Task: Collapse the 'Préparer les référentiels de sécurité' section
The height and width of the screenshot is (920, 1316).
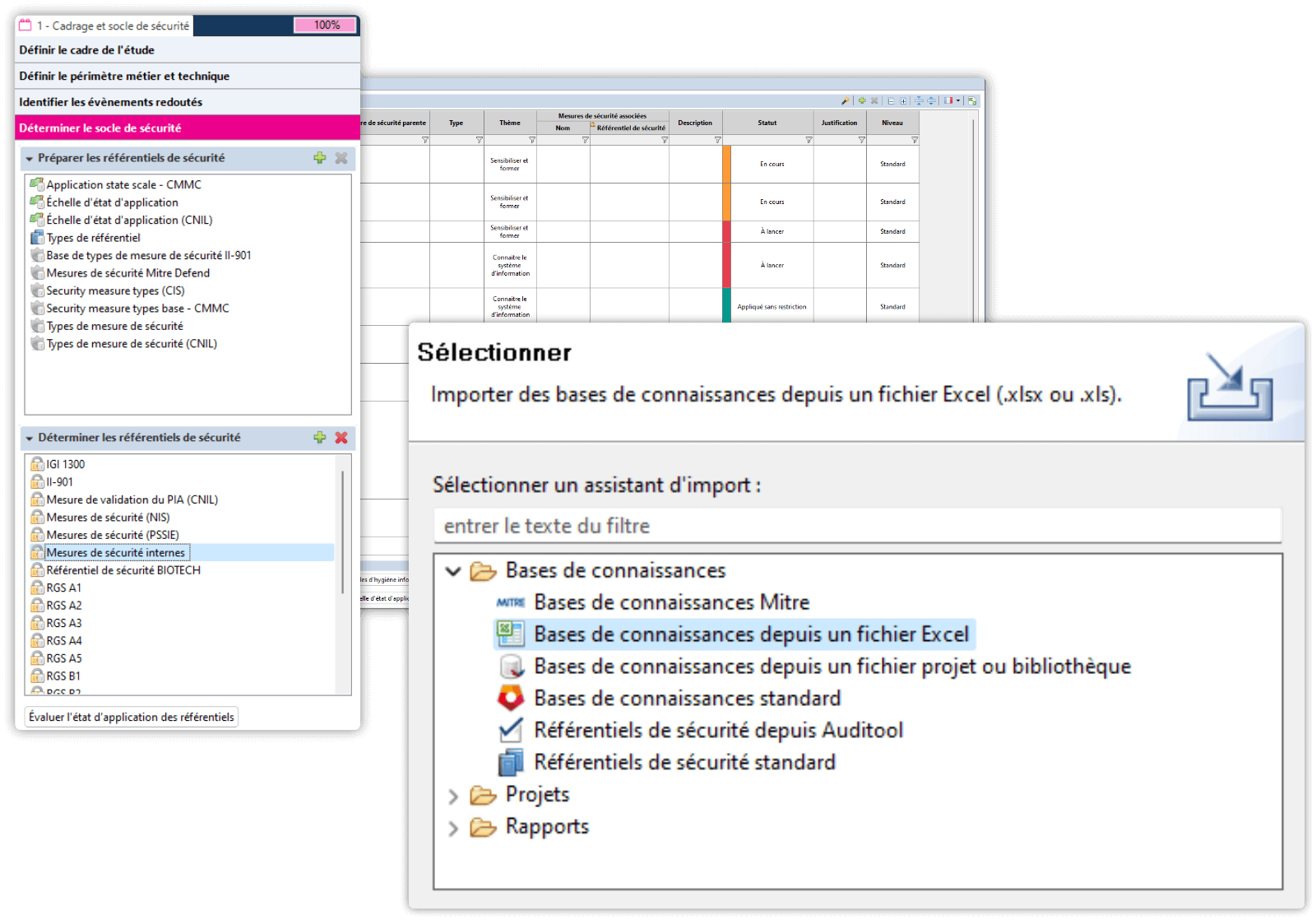Action: tap(30, 159)
